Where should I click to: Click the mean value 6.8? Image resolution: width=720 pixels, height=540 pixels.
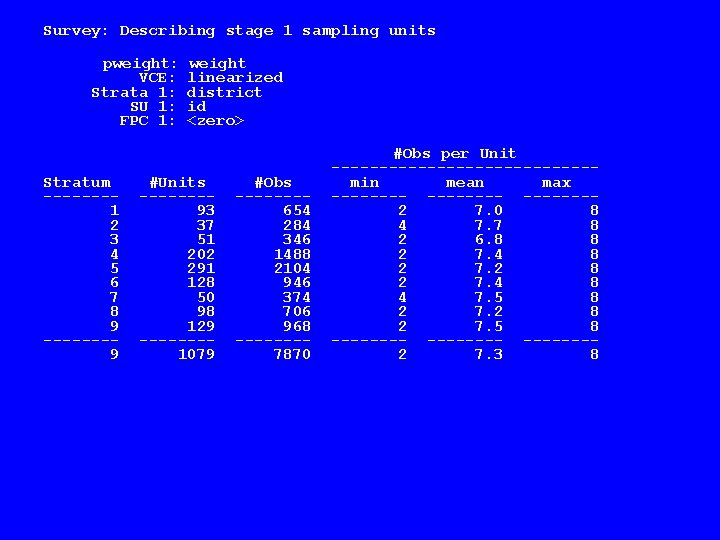[x=489, y=240]
